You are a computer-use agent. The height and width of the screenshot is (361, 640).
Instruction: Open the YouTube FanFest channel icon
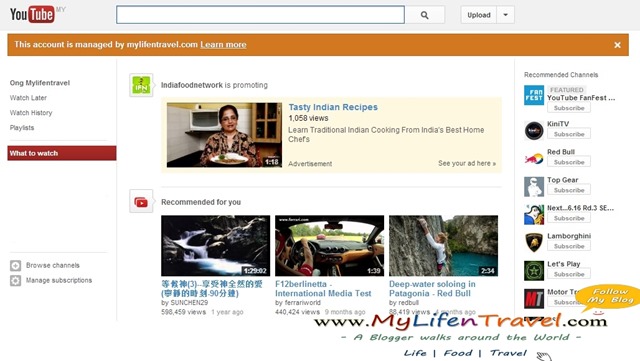534,95
